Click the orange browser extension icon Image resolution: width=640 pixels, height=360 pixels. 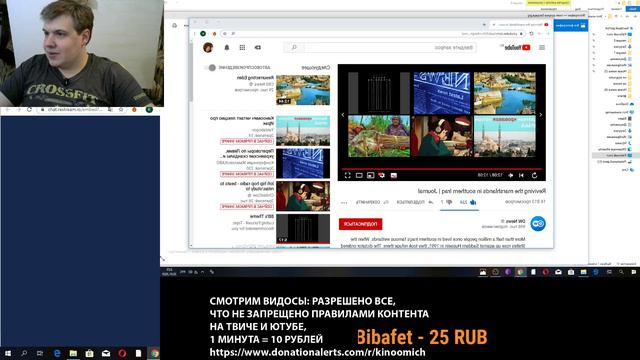point(215,34)
